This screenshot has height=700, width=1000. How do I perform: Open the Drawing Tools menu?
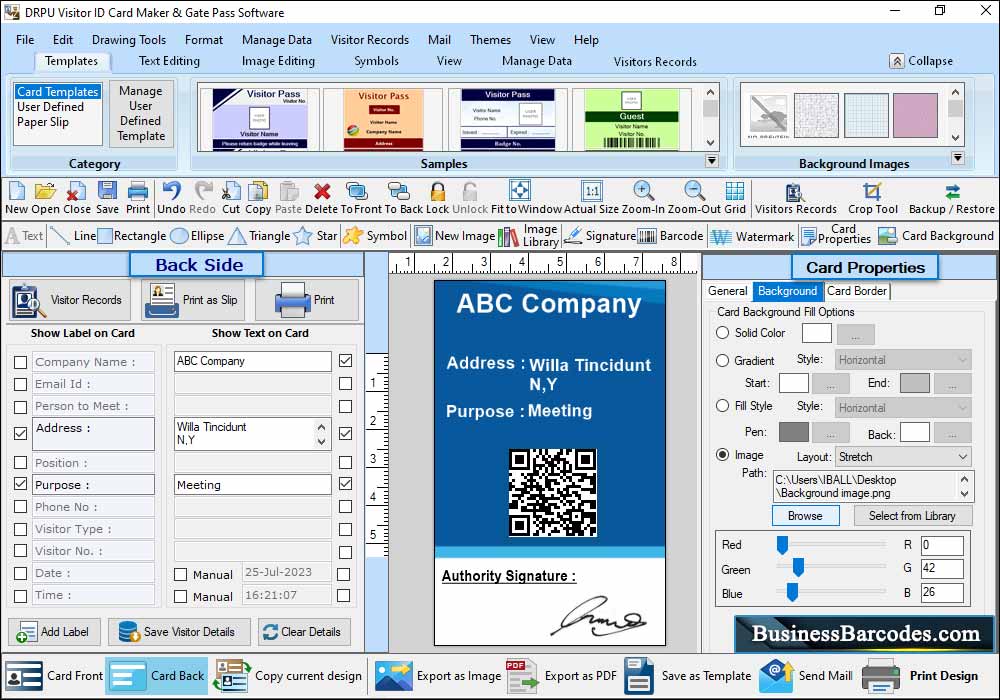(129, 40)
